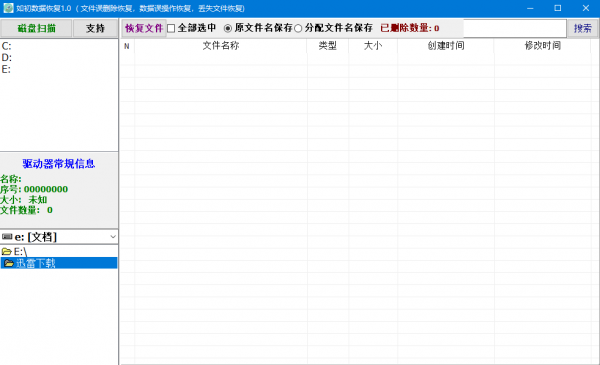The image size is (600, 365).
Task: Click the E:\ folder icon
Action: 7,252
